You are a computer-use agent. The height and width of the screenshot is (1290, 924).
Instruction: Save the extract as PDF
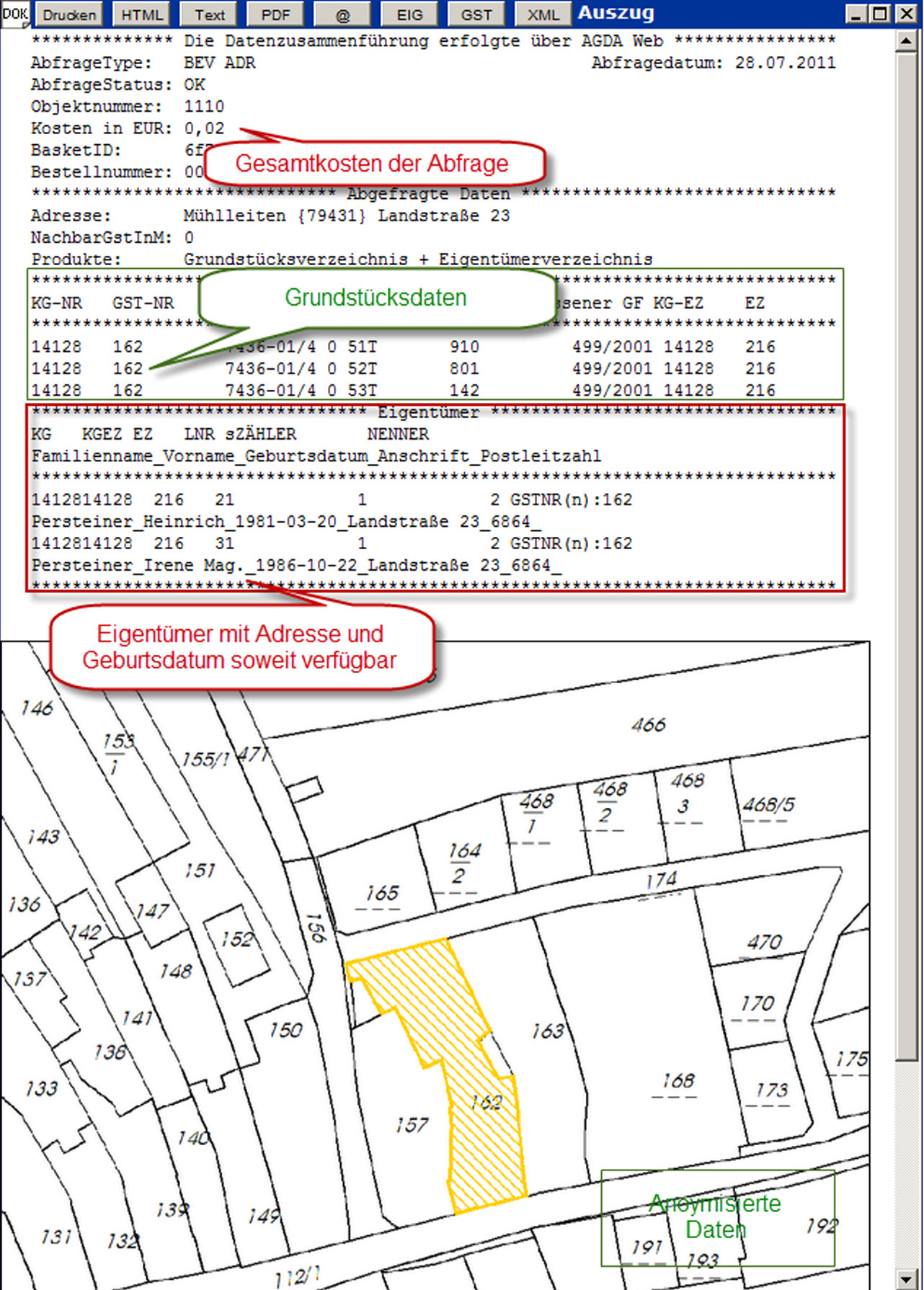pos(275,14)
